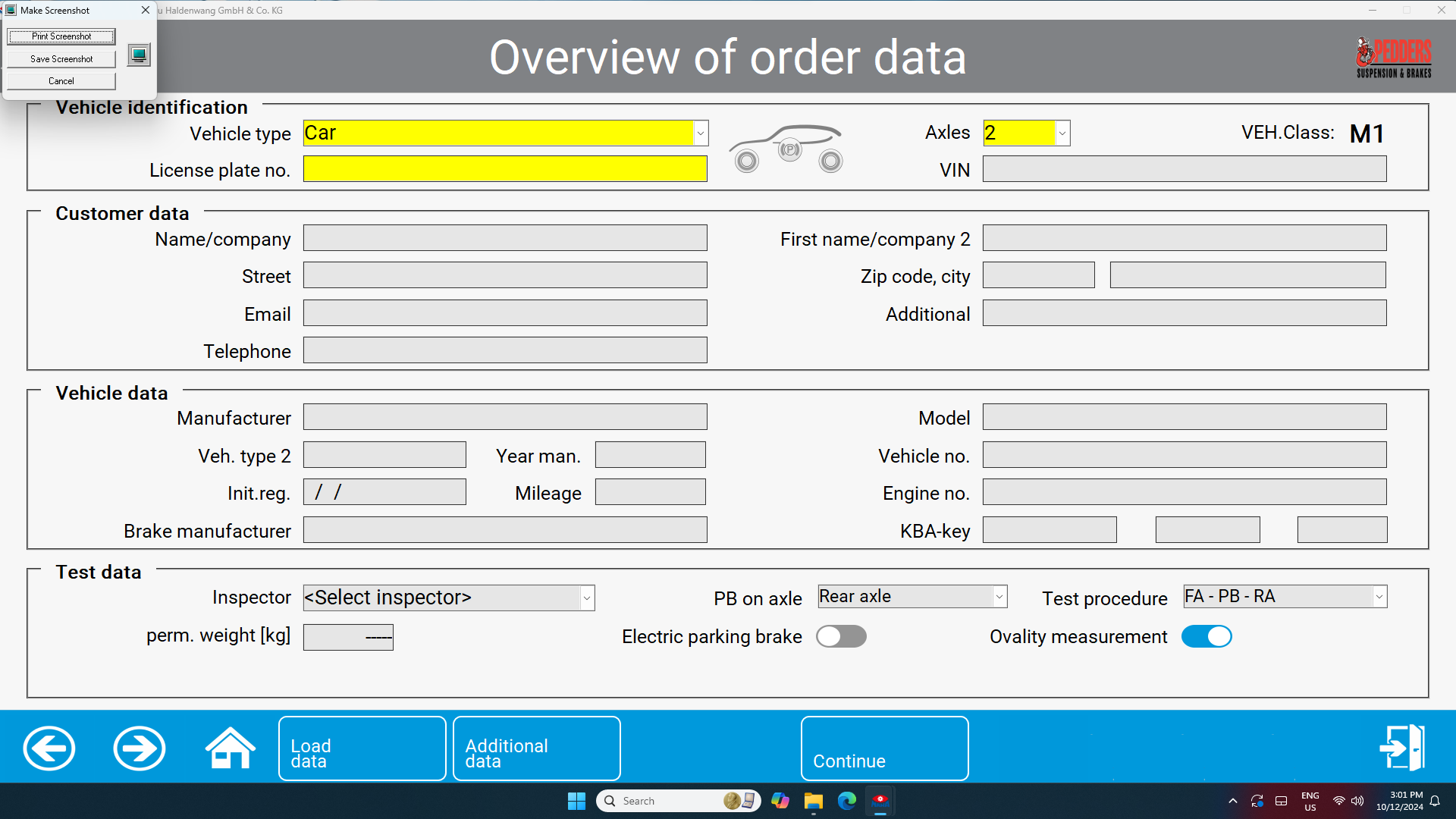Click the car with parking brake image
The height and width of the screenshot is (819, 1456).
(787, 149)
